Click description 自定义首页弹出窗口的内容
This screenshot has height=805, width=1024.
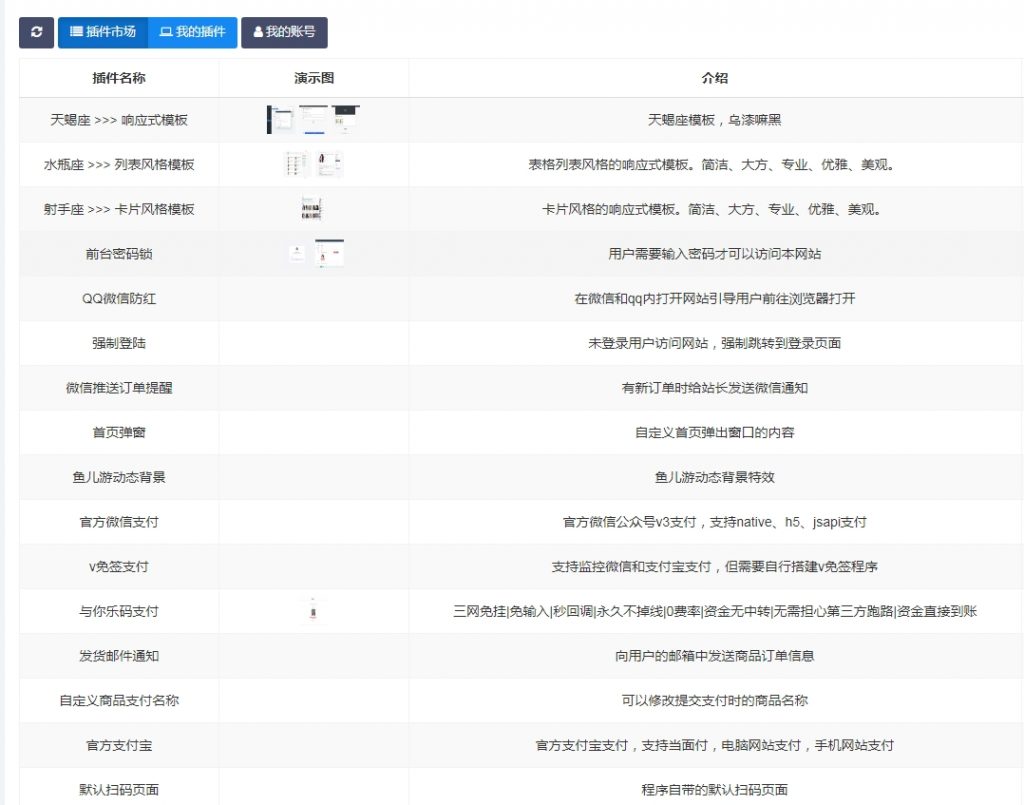click(714, 433)
